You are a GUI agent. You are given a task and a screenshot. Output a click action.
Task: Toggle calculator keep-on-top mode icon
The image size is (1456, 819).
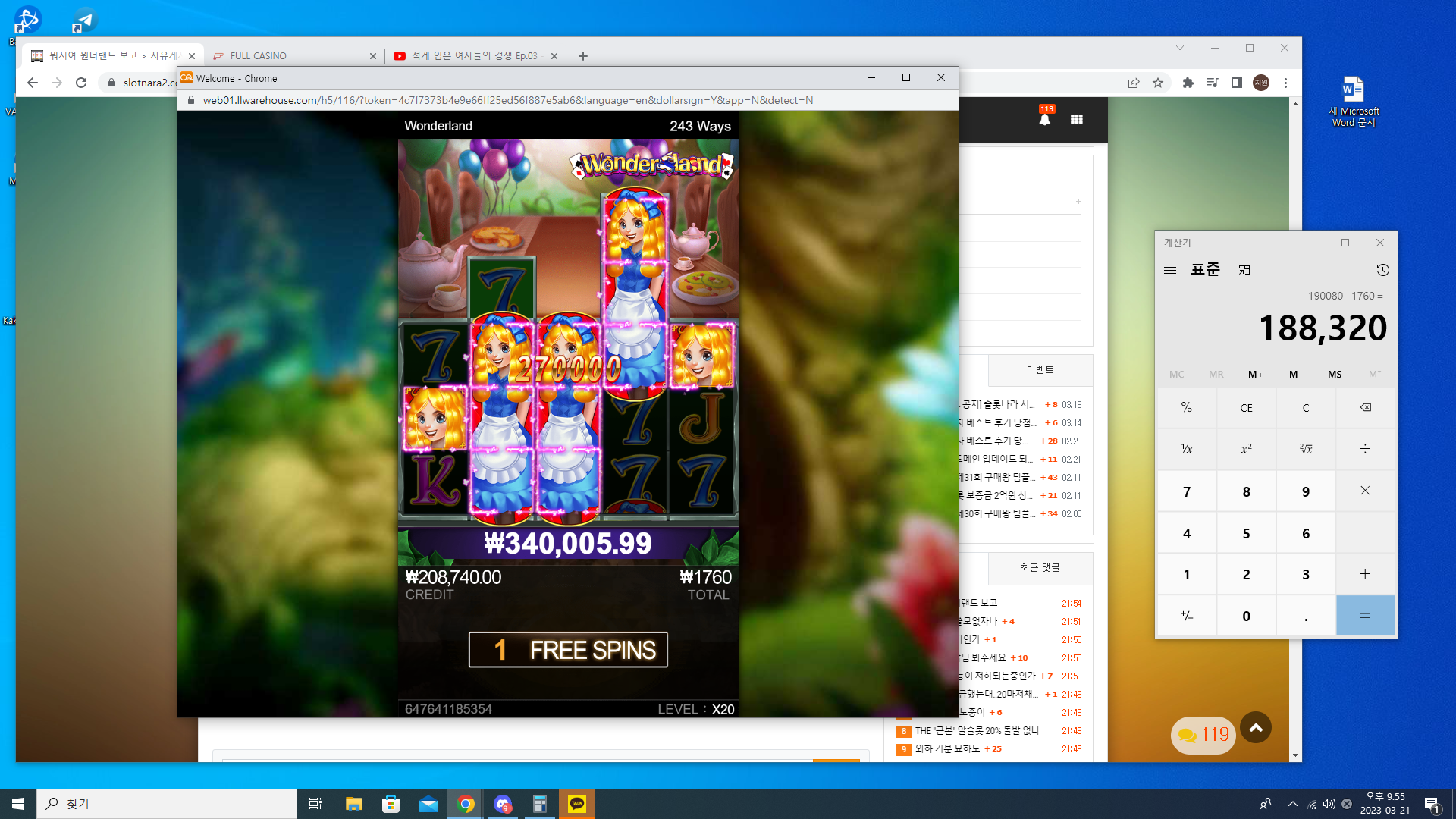[1244, 270]
